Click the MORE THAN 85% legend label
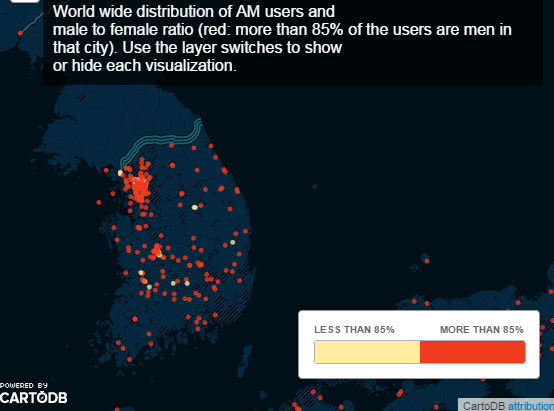Image resolution: width=554 pixels, height=411 pixels. point(482,330)
